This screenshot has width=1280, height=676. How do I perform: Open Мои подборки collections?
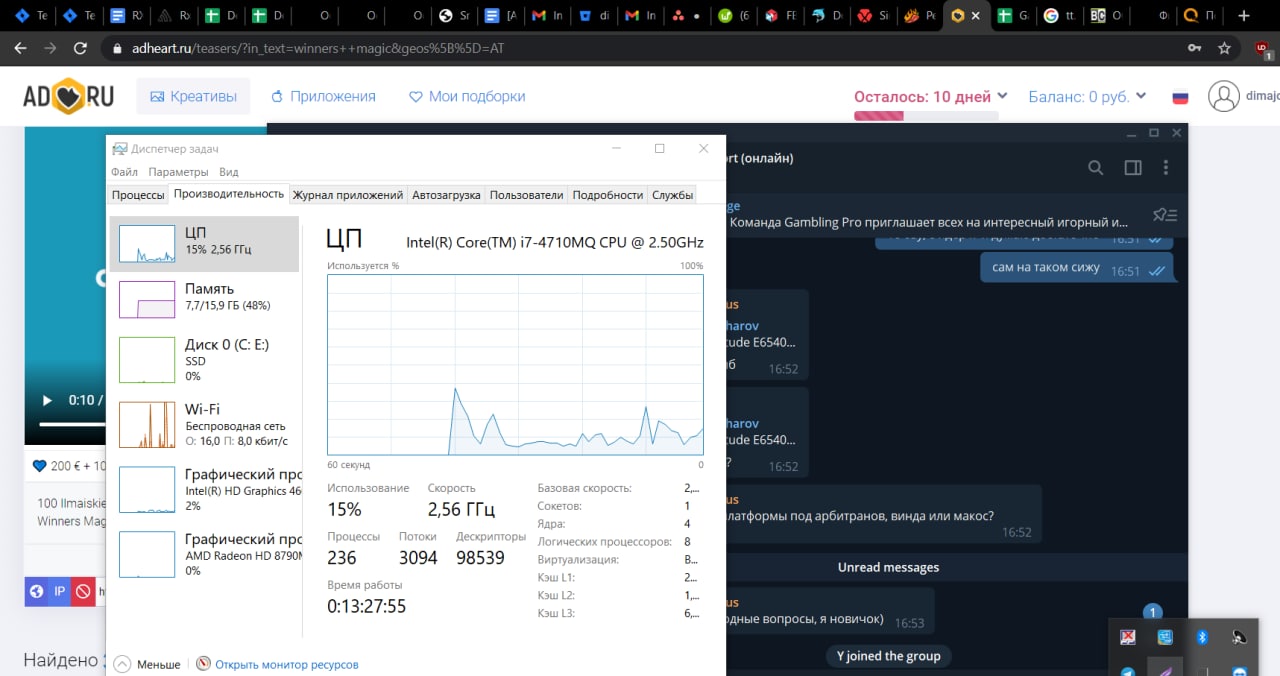[467, 96]
